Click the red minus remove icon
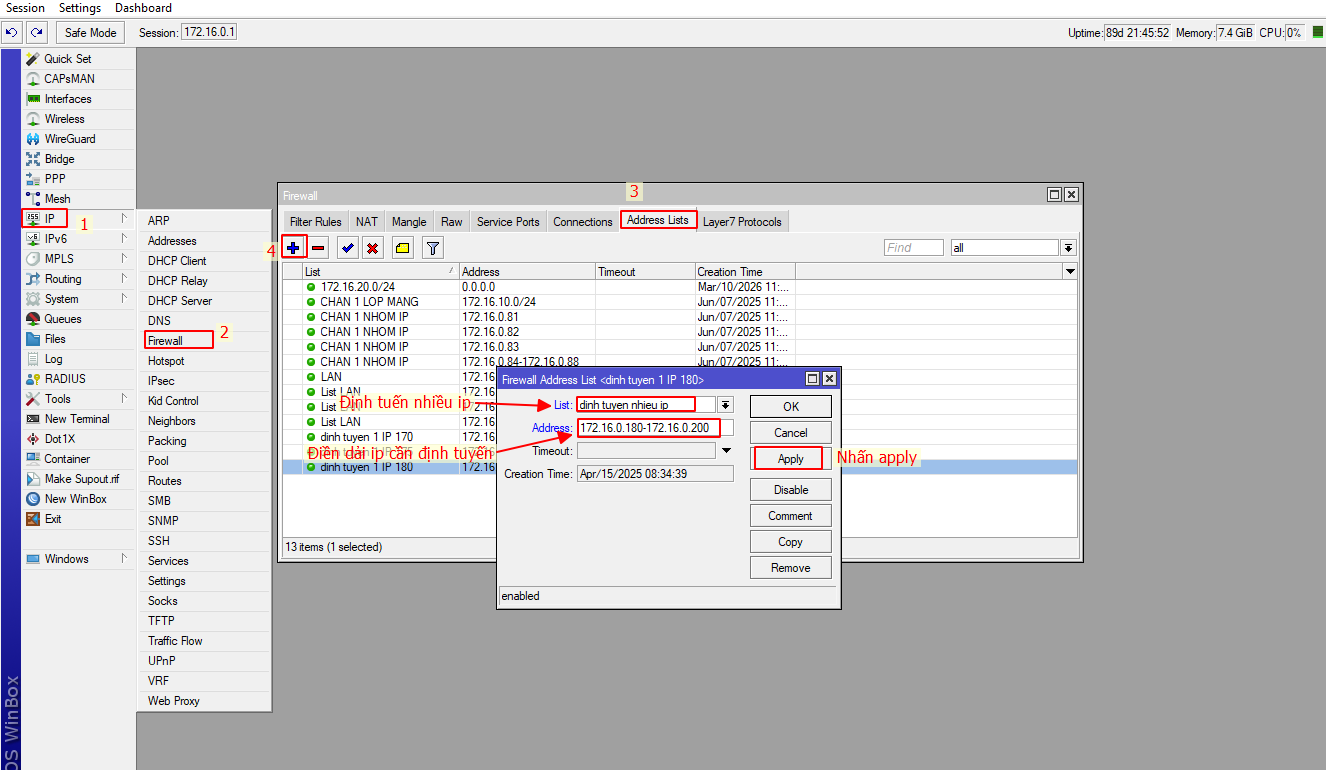 318,247
